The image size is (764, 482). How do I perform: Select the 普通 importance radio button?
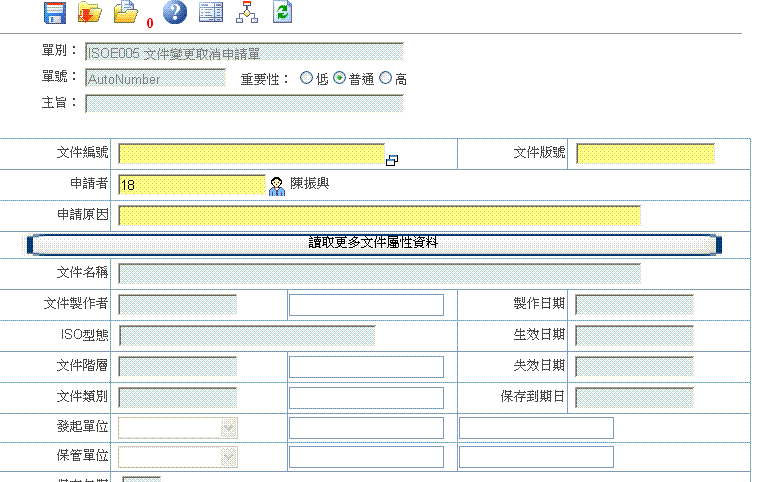(x=339, y=78)
